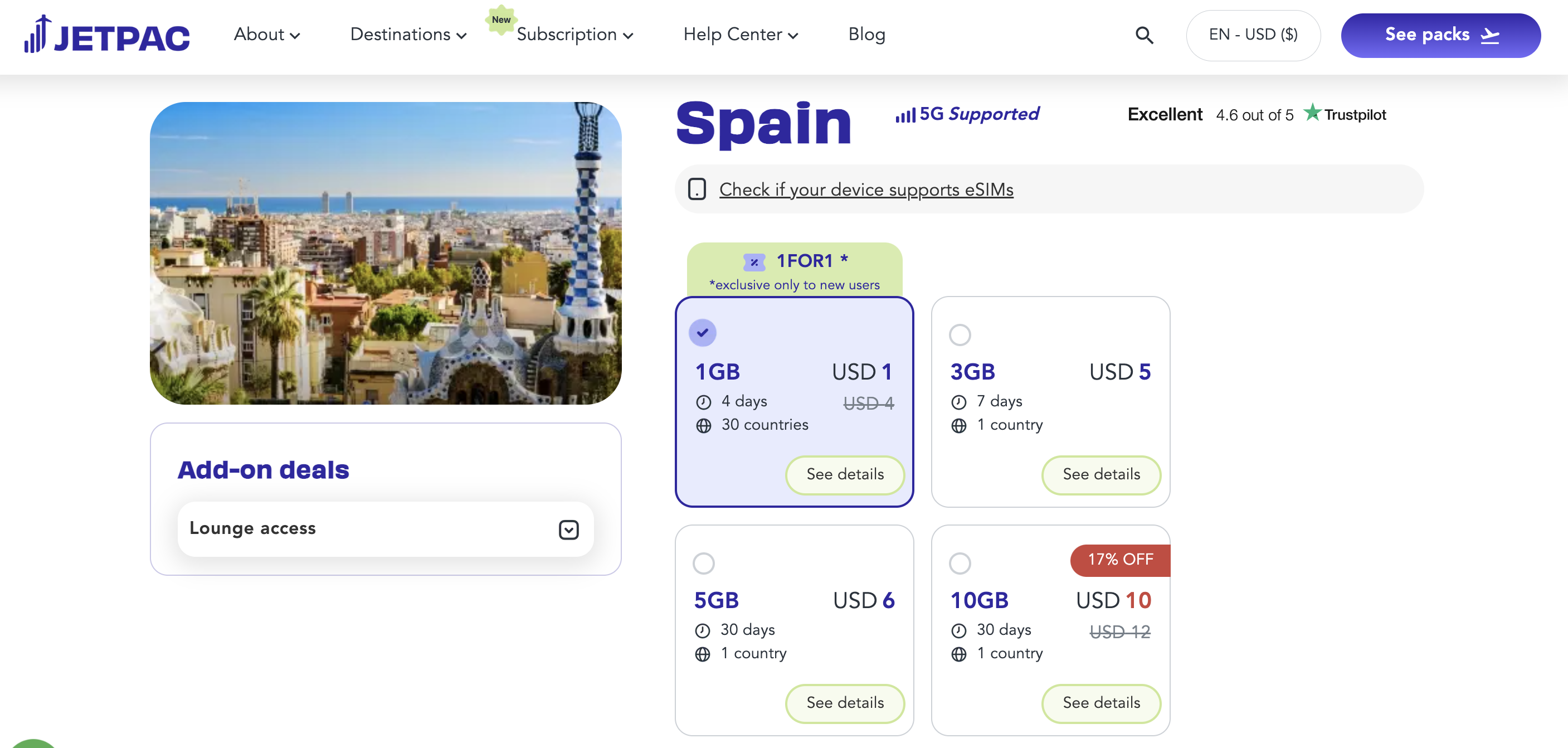This screenshot has height=748, width=1568.
Task: Click the Add-on deals heading
Action: [x=263, y=470]
